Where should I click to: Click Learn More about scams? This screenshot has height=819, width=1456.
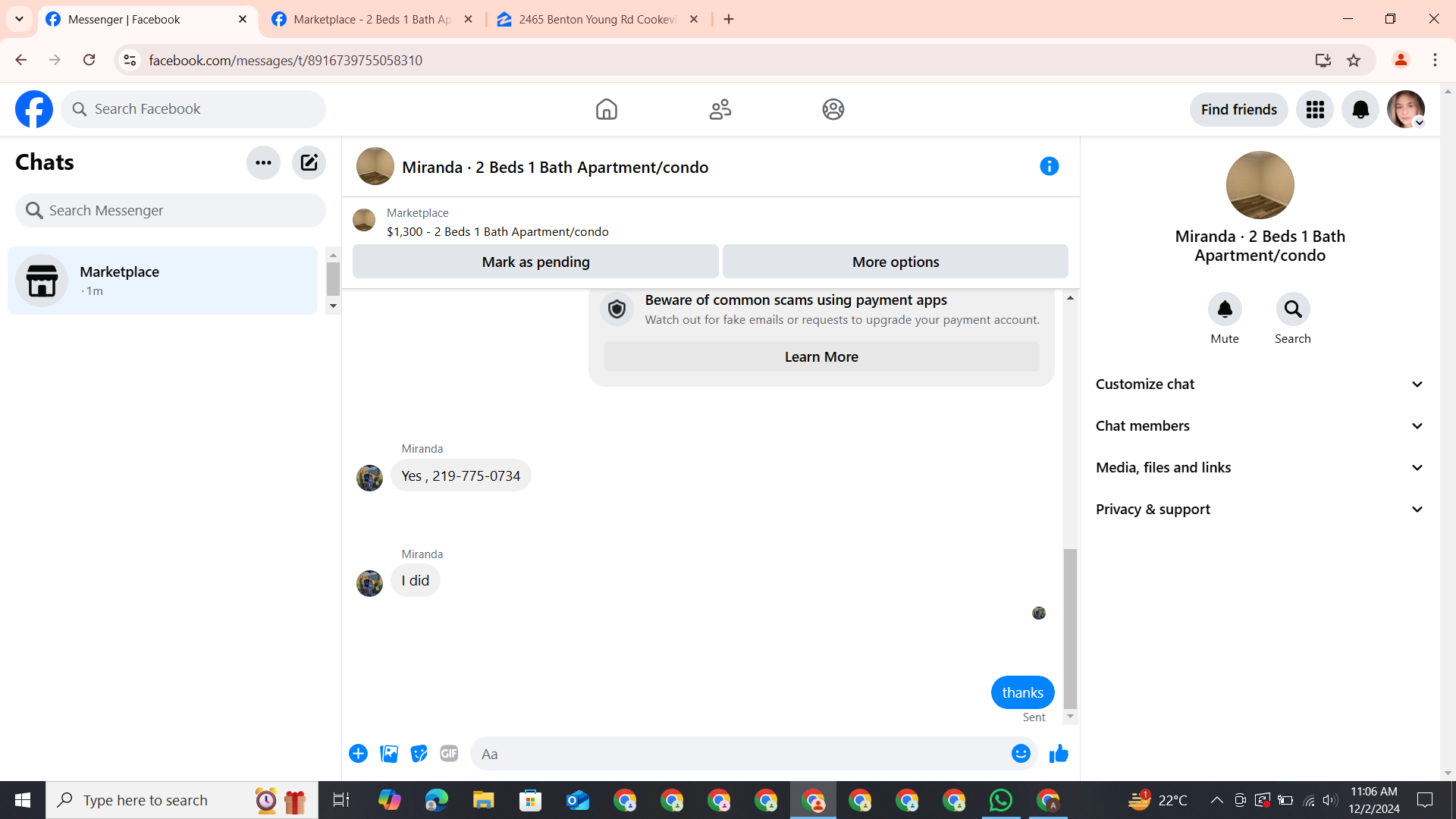pyautogui.click(x=821, y=357)
